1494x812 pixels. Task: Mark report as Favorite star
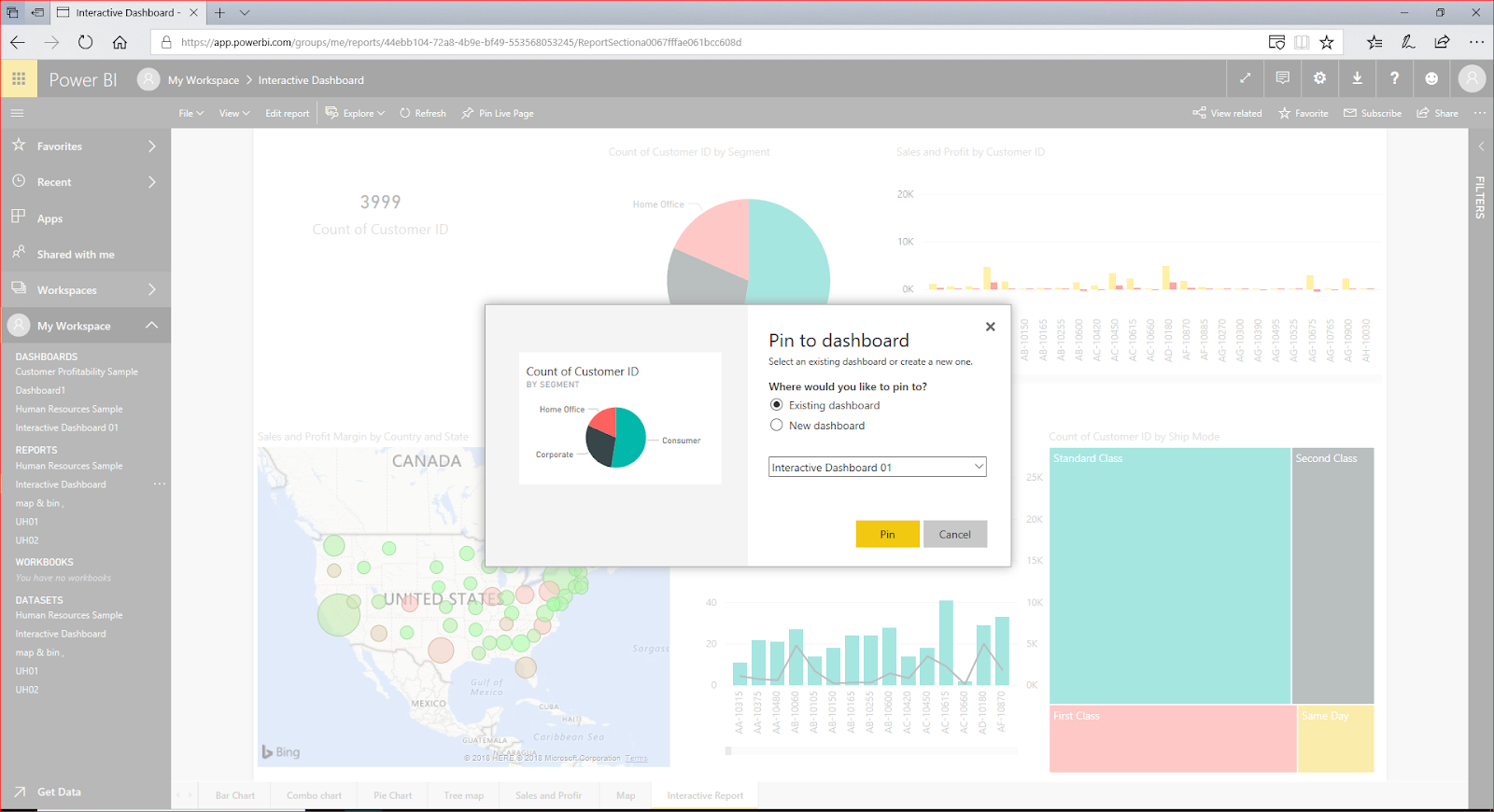[1304, 113]
